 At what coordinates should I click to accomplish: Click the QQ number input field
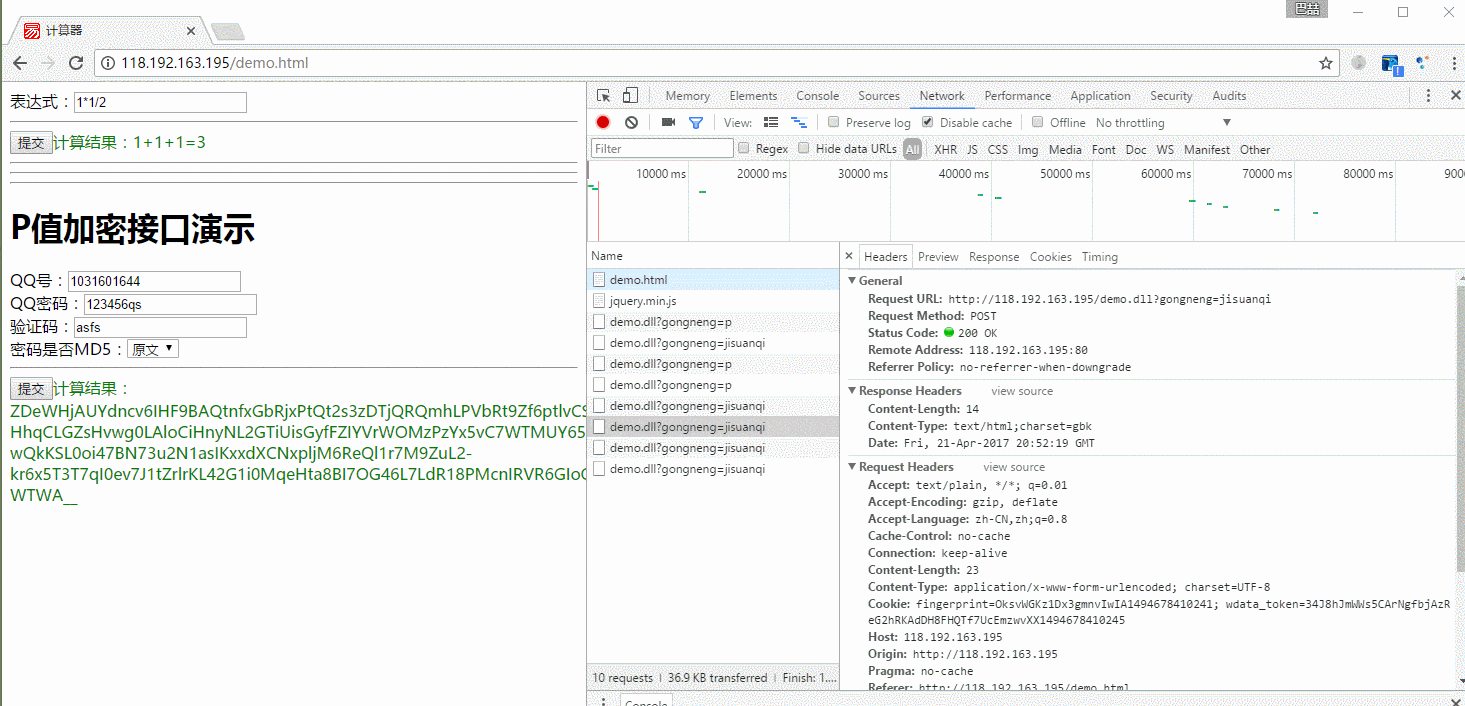[154, 281]
